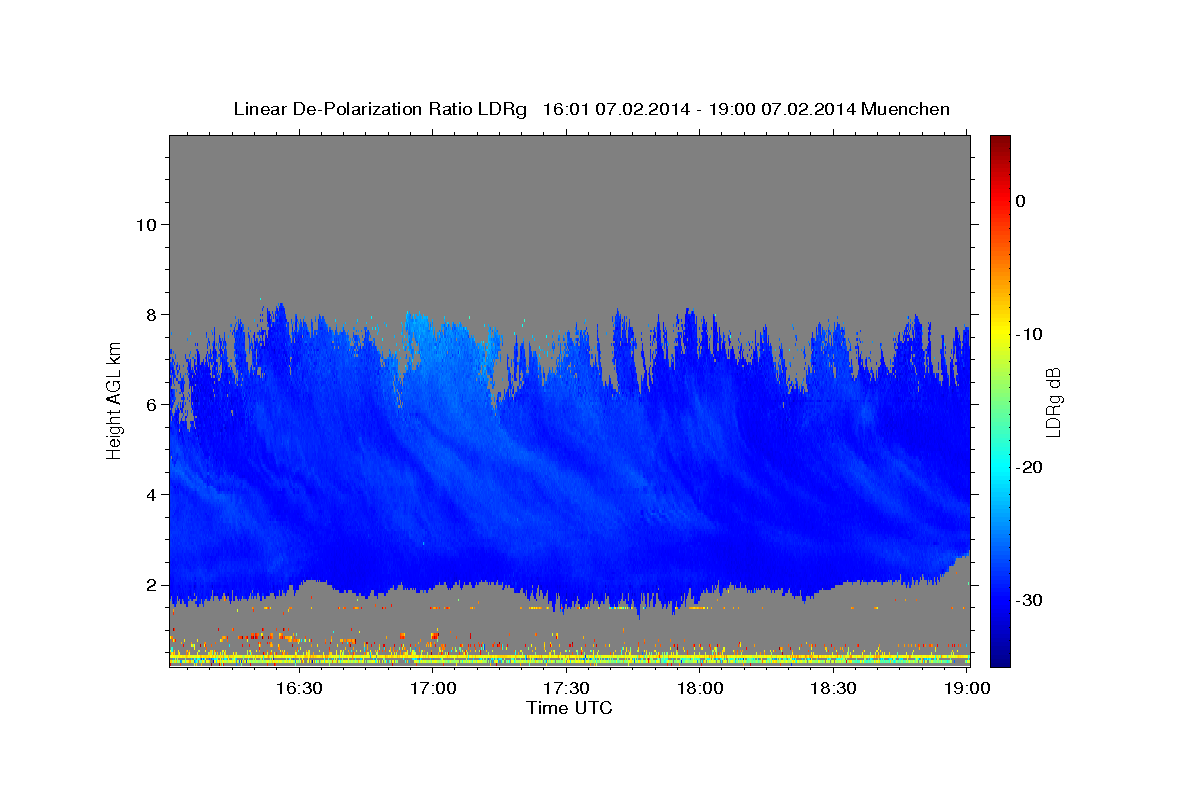Click the 18:30 time tick label

point(833,689)
